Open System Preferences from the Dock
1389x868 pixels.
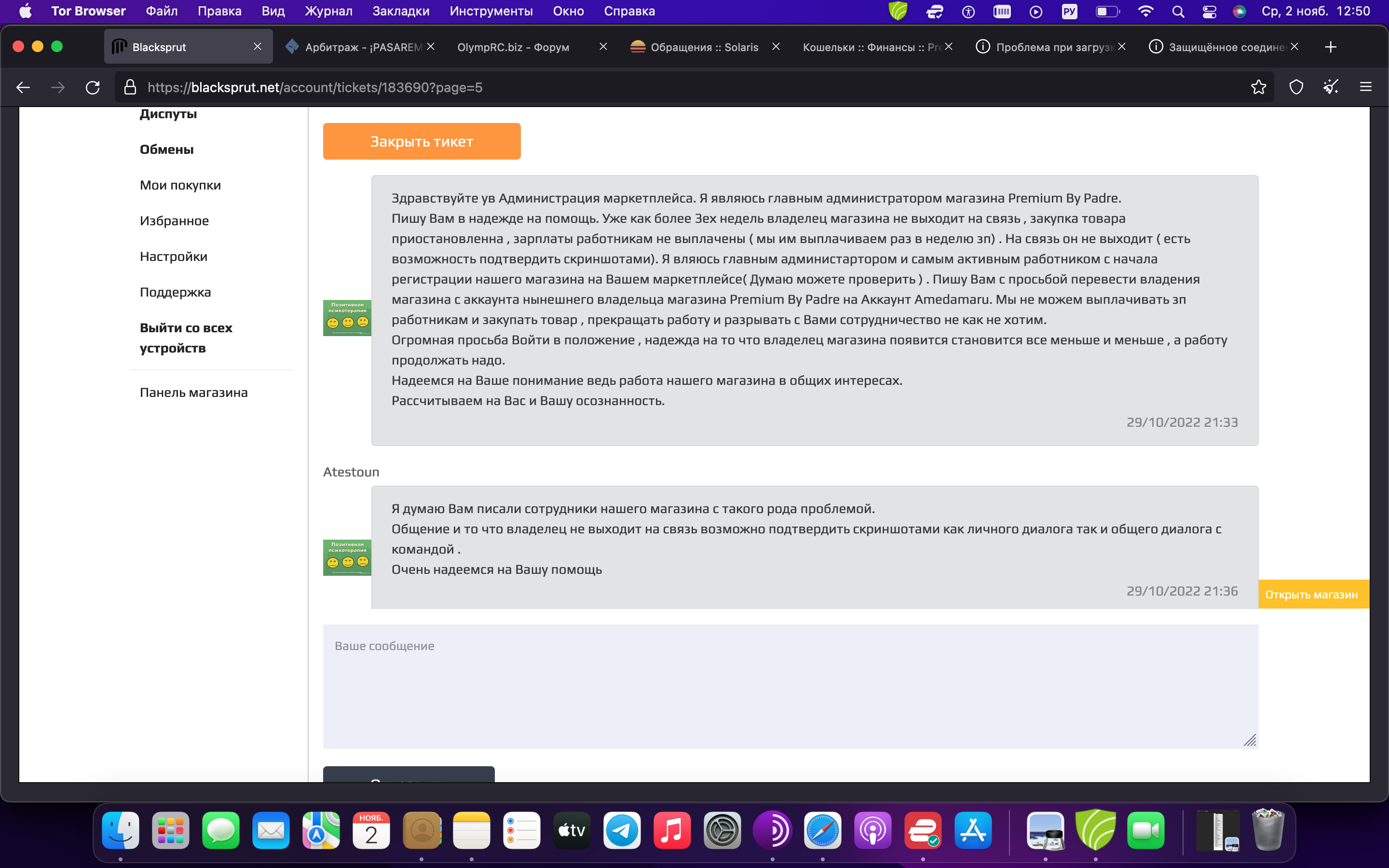(722, 830)
